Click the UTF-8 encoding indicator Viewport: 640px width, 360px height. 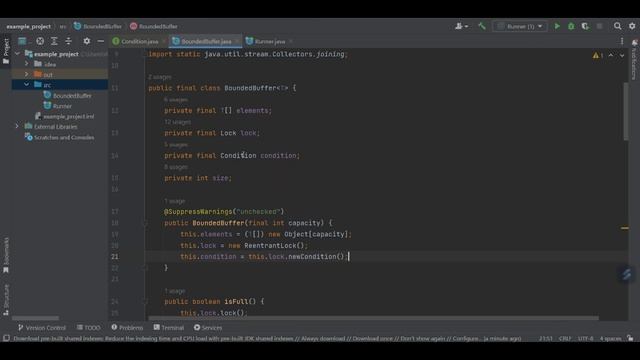585,338
